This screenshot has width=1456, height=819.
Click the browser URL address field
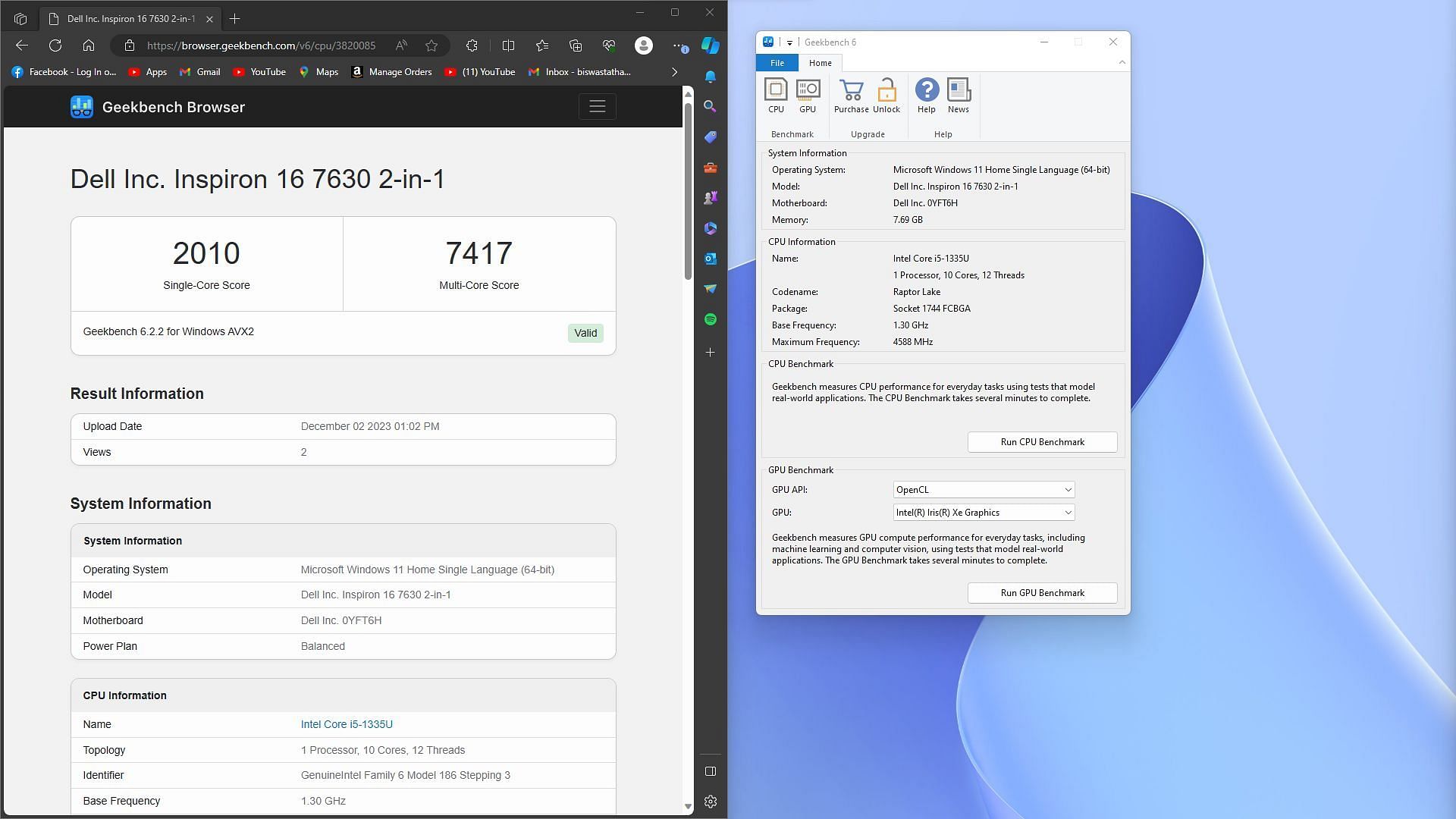(261, 45)
